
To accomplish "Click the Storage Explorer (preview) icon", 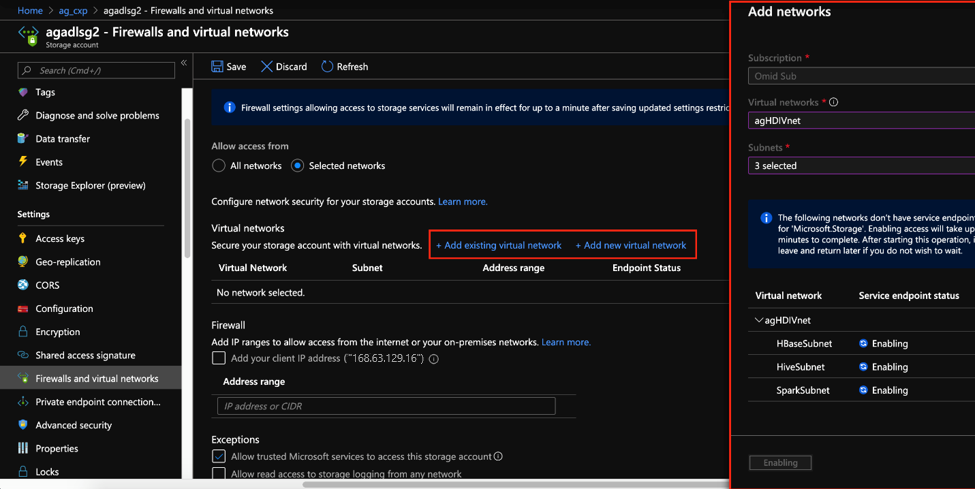I will pos(23,185).
